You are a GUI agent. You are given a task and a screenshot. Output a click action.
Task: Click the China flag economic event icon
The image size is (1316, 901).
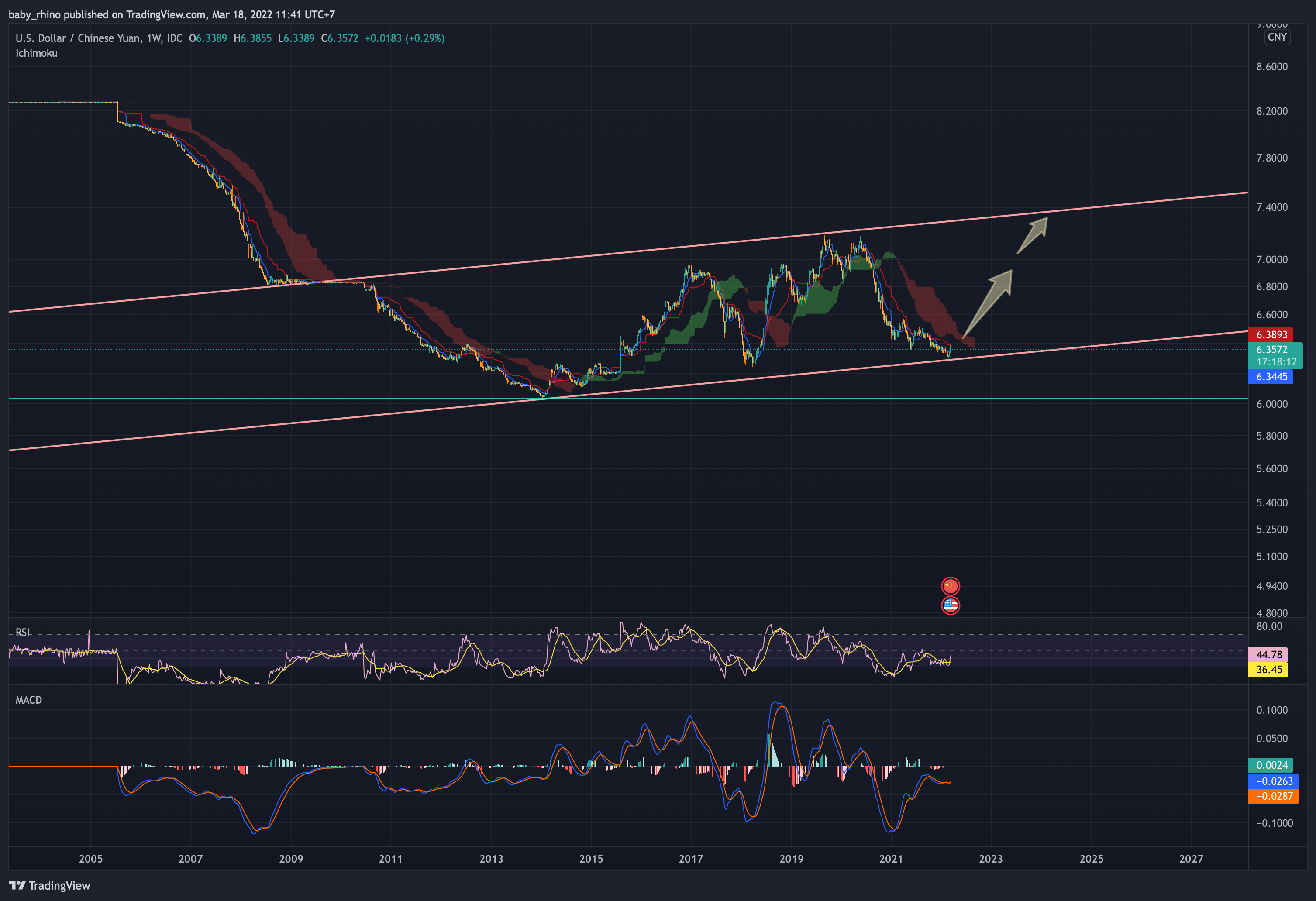950,585
